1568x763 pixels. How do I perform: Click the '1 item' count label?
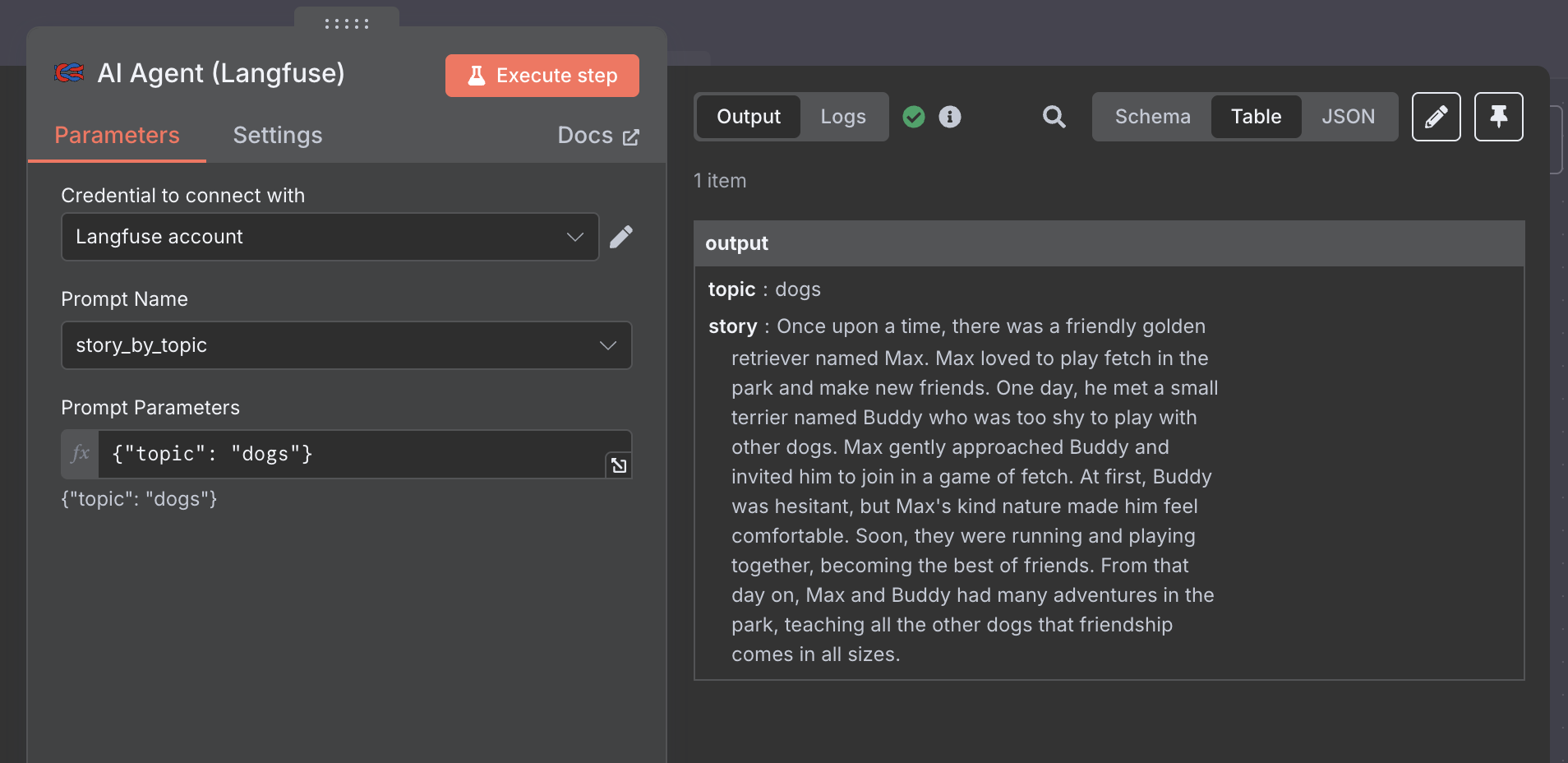click(720, 181)
